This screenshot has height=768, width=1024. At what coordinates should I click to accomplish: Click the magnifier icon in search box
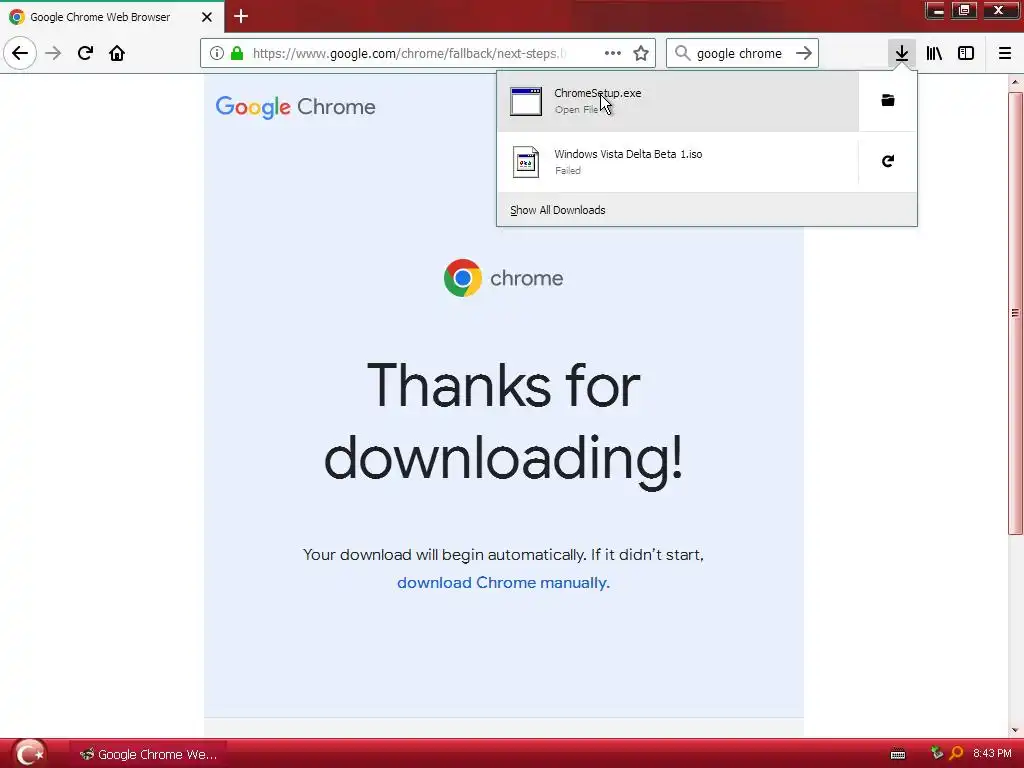[682, 53]
